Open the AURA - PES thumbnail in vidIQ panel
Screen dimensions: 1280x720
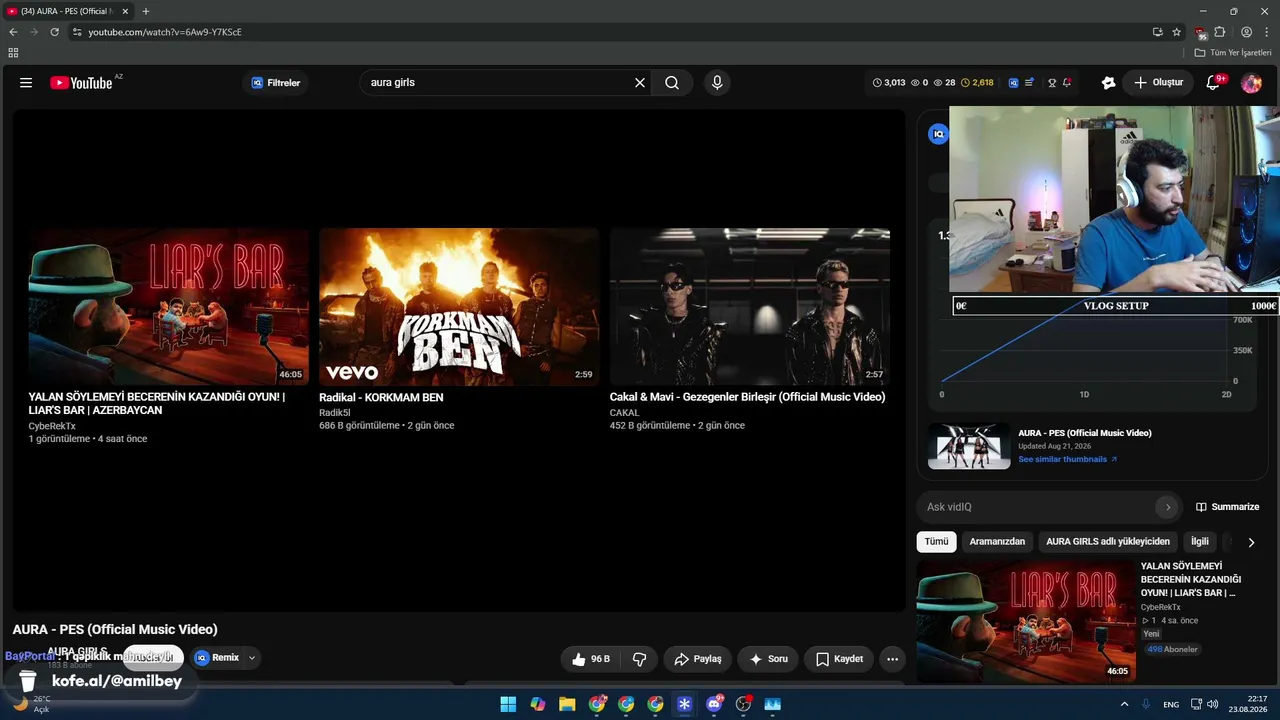(969, 446)
